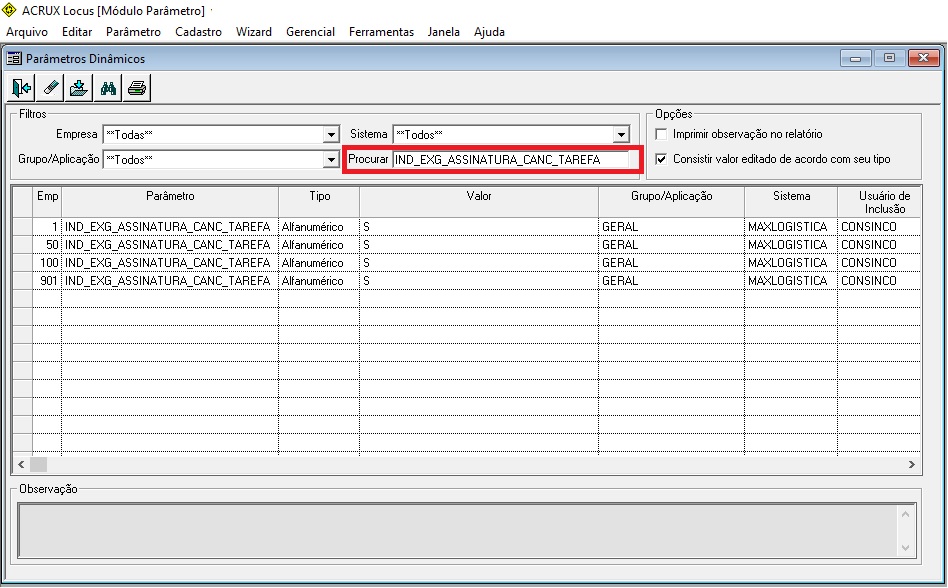
Task: Select Emp cell with value 901
Action: [47, 281]
